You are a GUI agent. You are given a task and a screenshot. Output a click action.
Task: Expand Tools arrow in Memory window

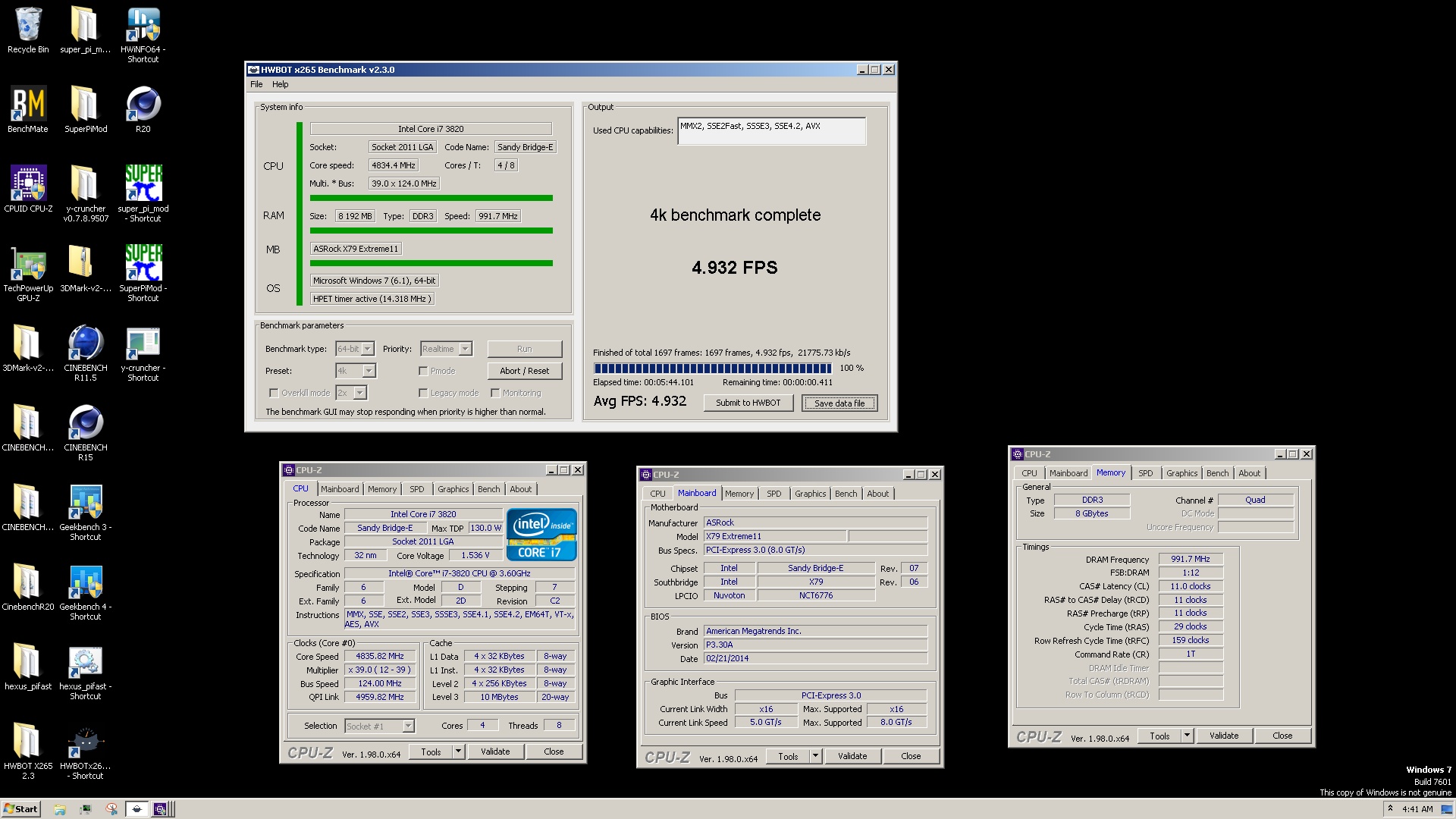pos(1187,736)
